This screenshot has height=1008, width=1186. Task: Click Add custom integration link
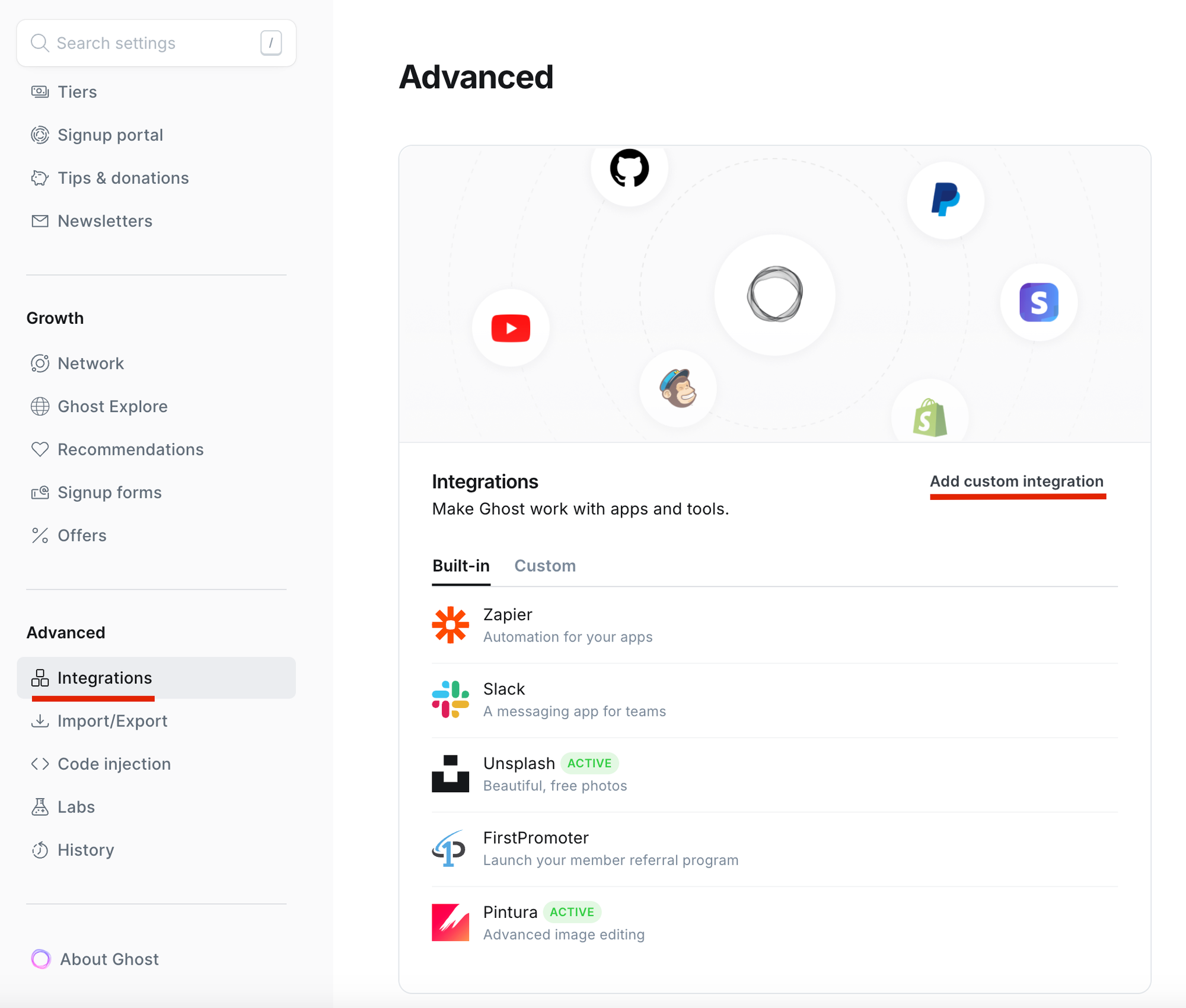[1016, 481]
